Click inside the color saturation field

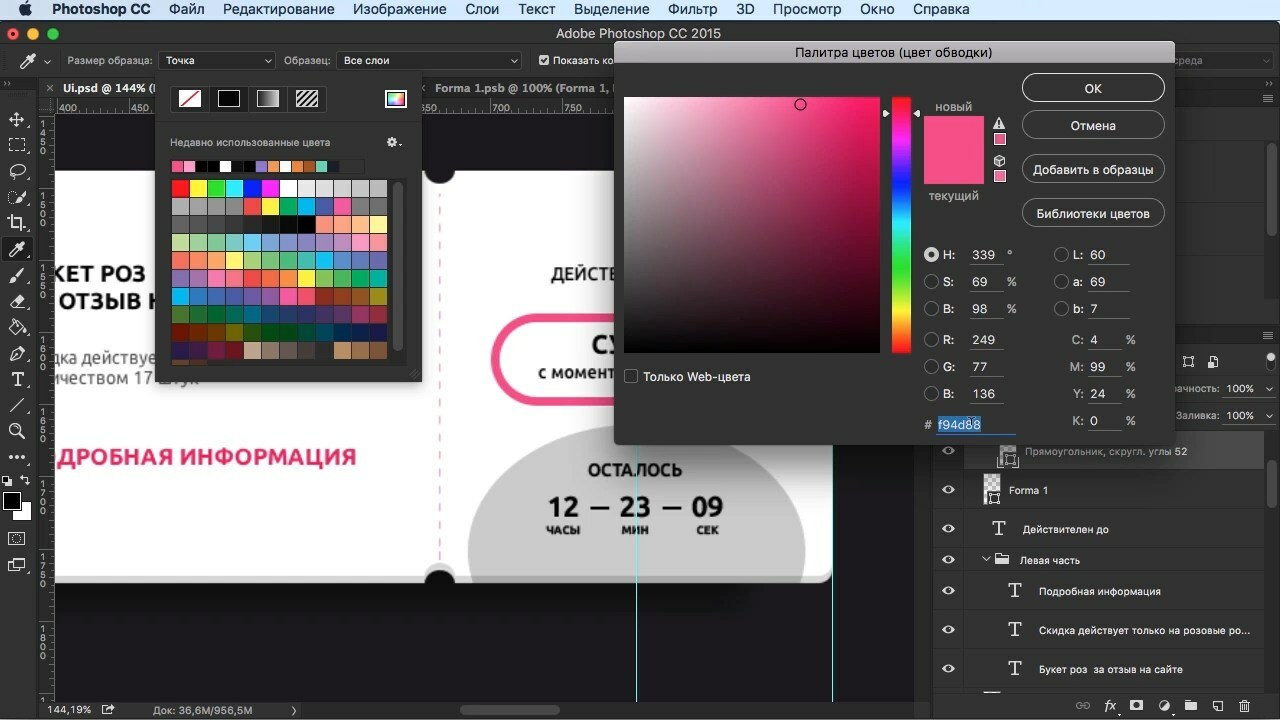(x=752, y=225)
